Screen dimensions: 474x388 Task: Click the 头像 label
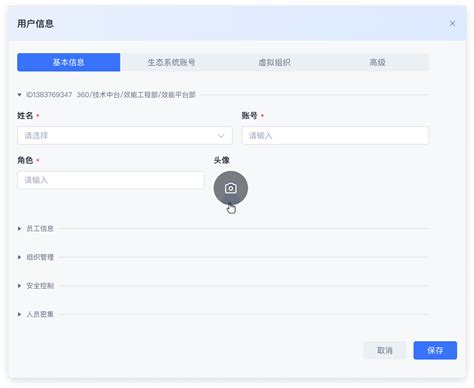click(222, 160)
